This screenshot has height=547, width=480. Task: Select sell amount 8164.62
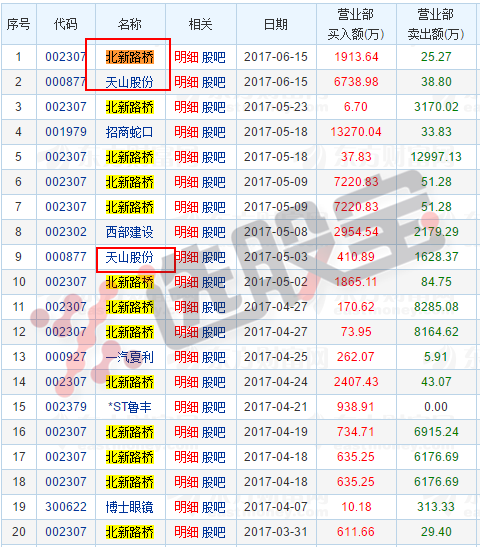[x=436, y=332]
